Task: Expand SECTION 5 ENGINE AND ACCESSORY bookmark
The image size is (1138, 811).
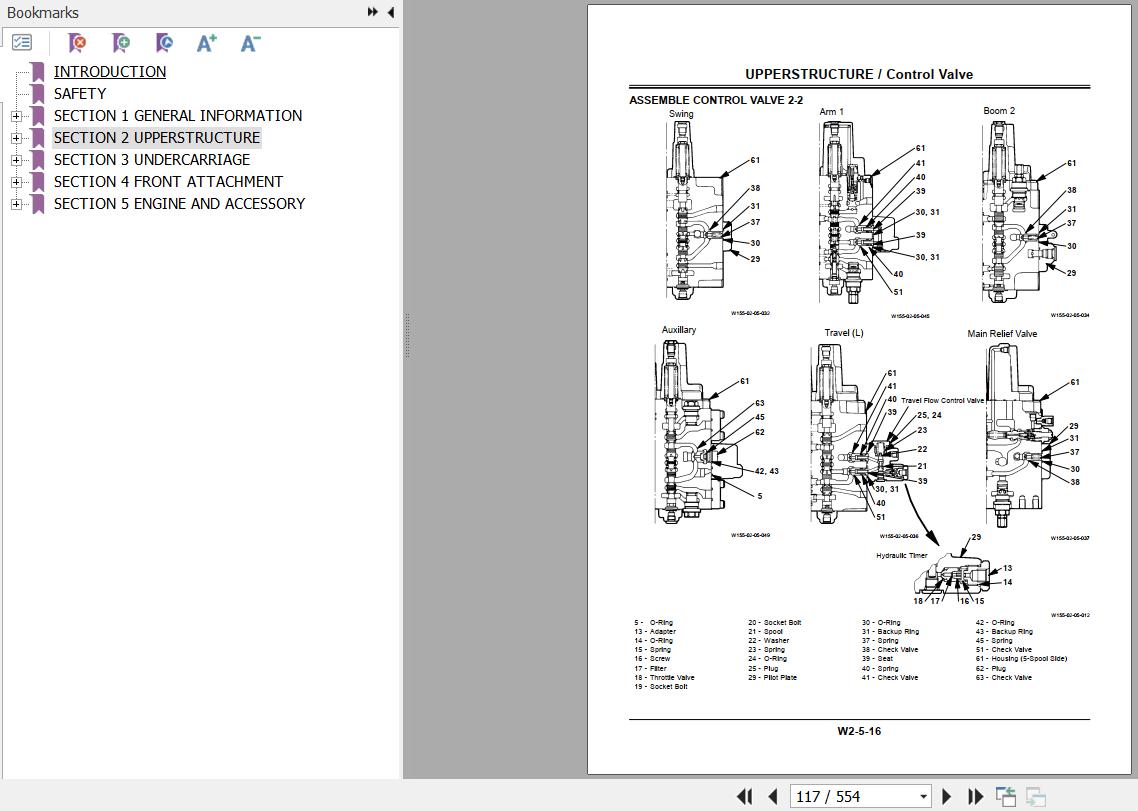Action: pos(16,204)
